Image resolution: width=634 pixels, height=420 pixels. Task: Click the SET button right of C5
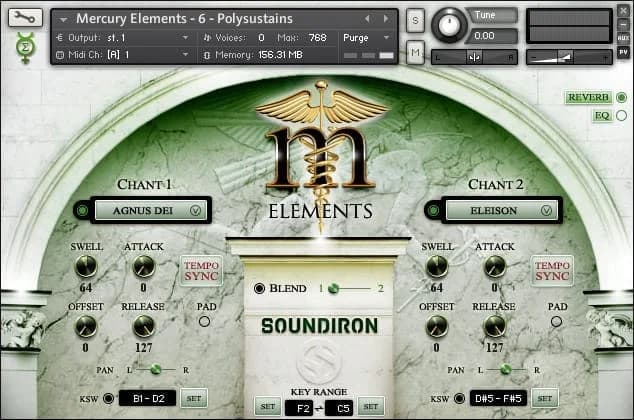371,407
